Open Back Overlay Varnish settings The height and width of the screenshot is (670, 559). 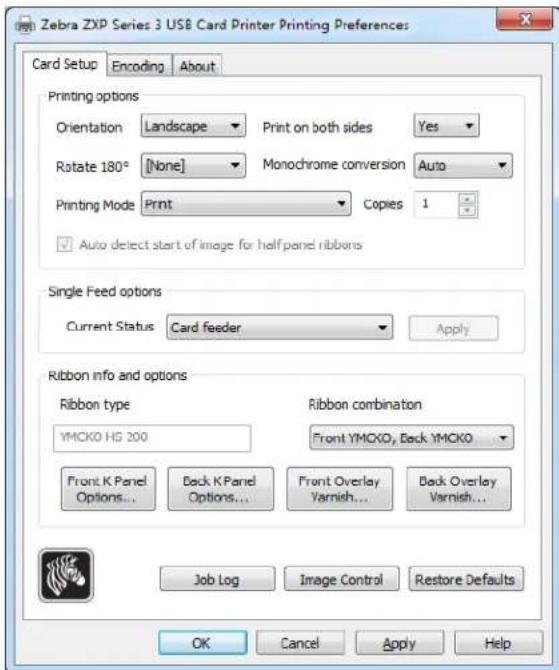click(x=459, y=489)
